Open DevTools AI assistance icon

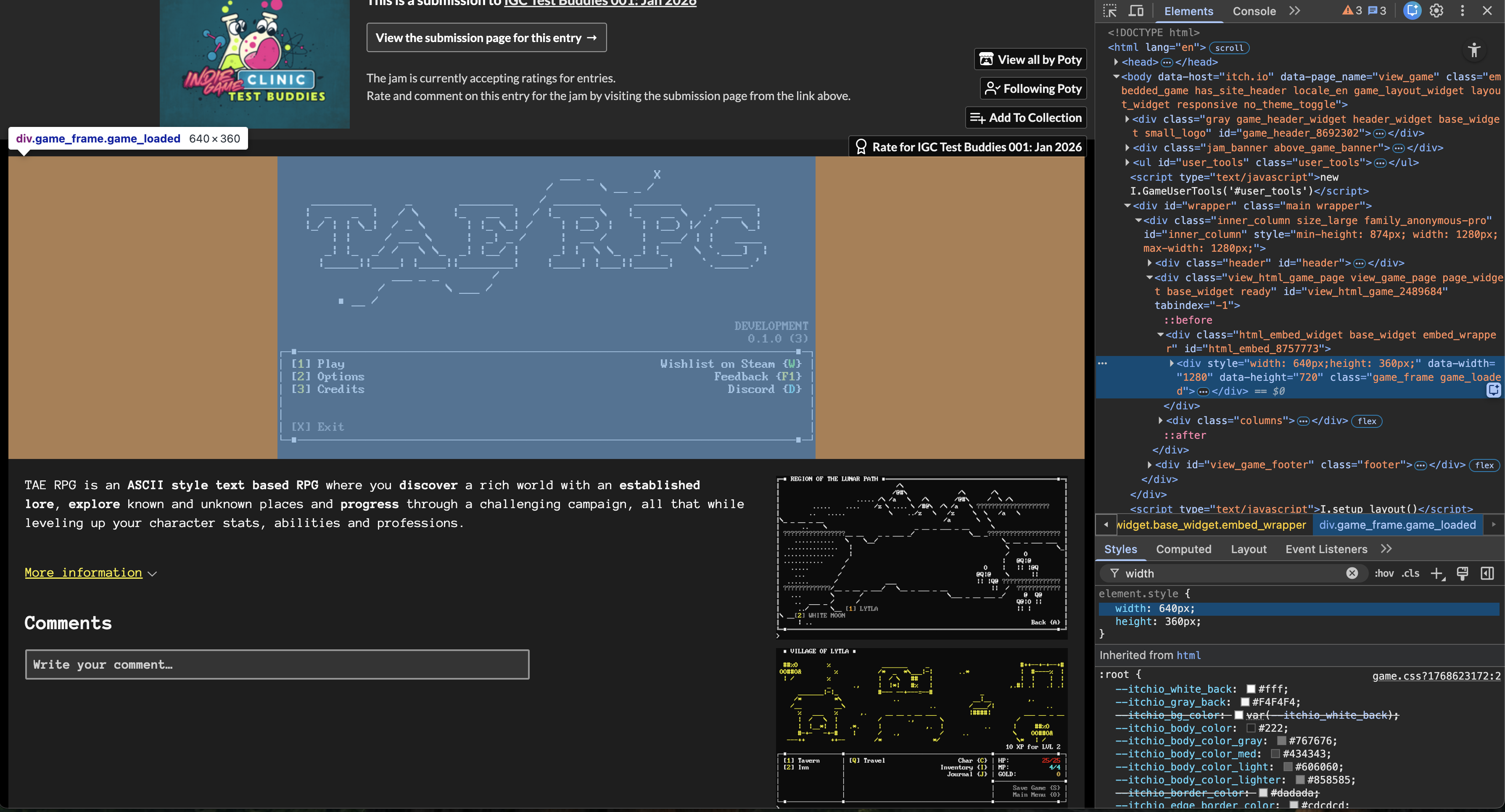(x=1412, y=11)
